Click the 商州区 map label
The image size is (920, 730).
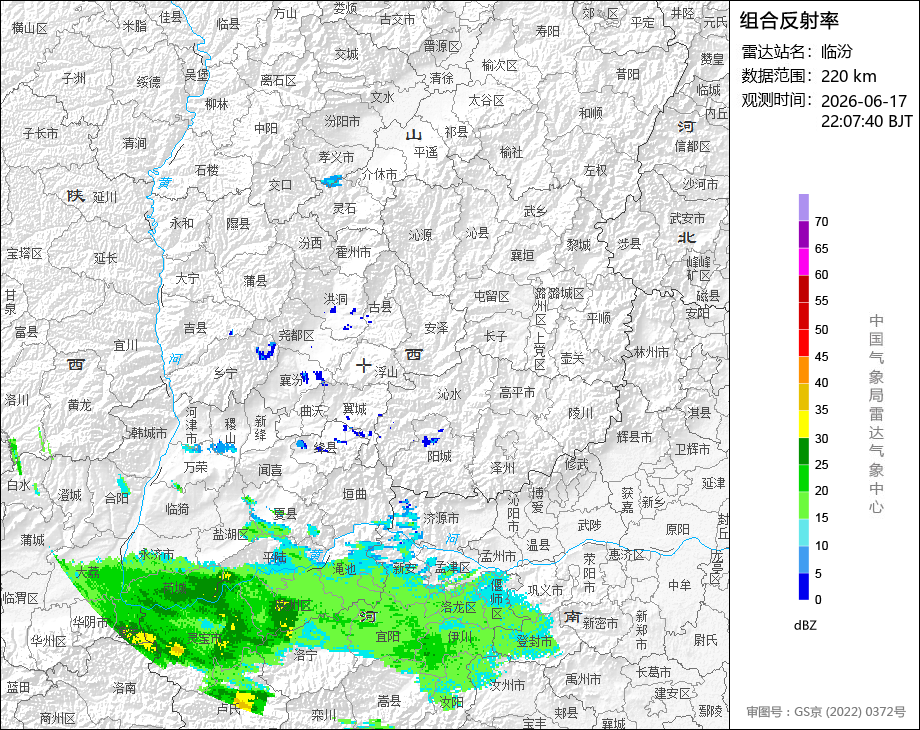58,718
